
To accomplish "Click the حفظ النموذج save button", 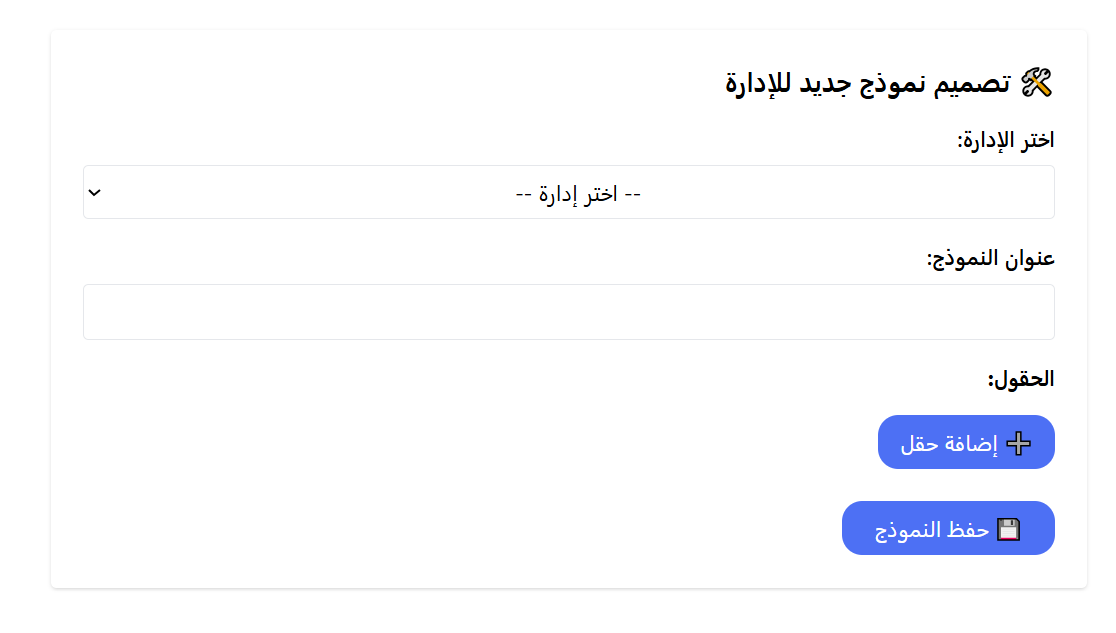I will click(948, 528).
